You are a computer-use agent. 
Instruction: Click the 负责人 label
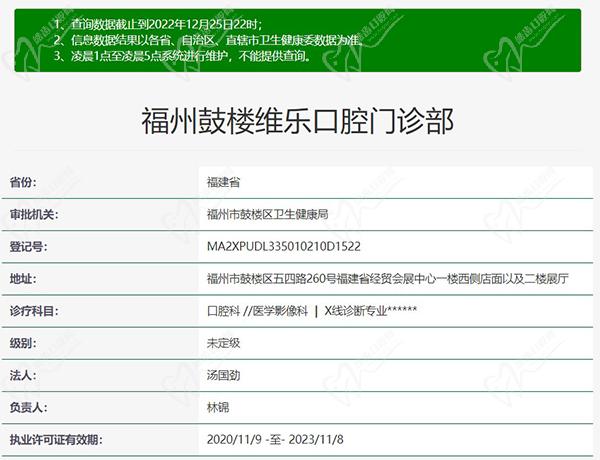[29, 407]
